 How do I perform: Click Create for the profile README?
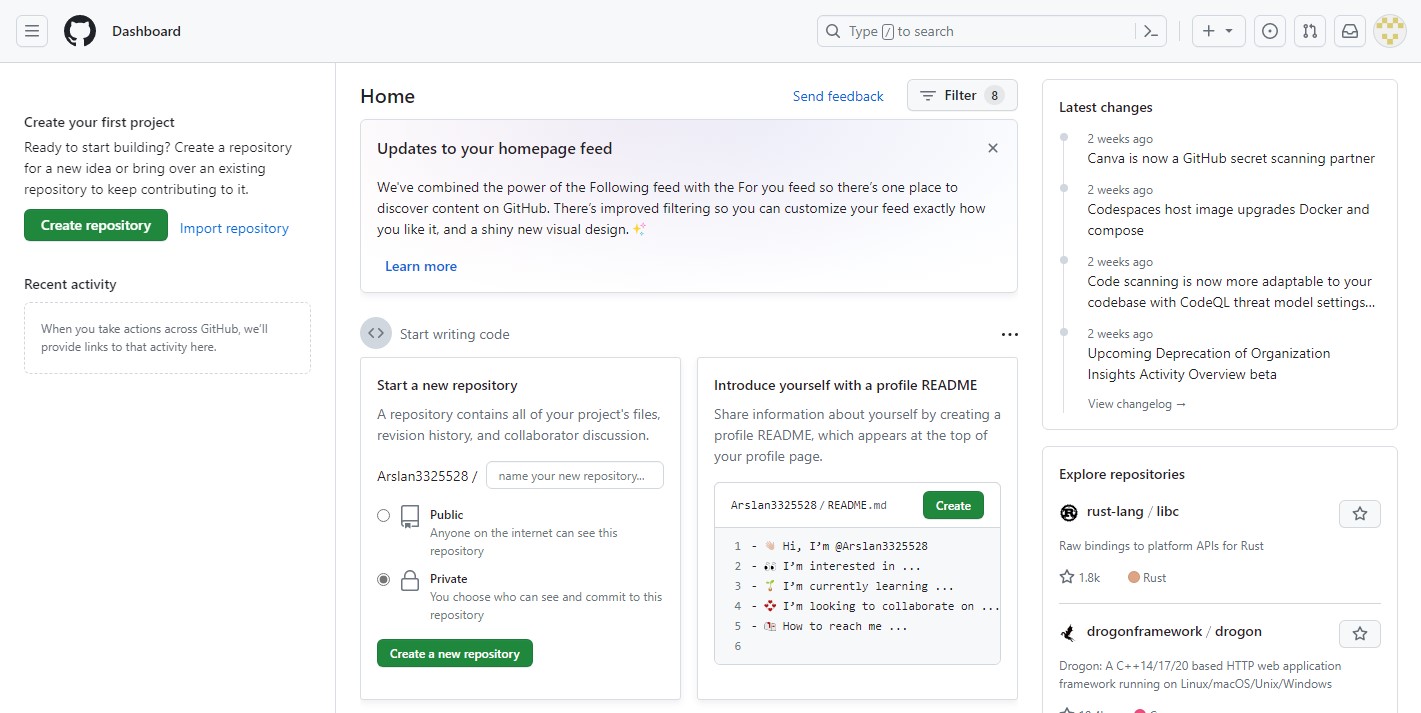coord(953,505)
